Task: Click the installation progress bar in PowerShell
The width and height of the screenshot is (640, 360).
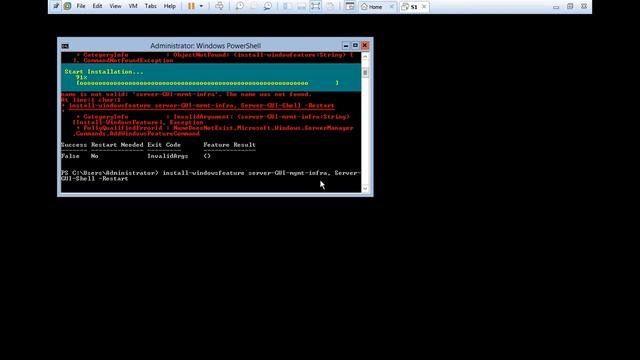Action: pos(207,83)
